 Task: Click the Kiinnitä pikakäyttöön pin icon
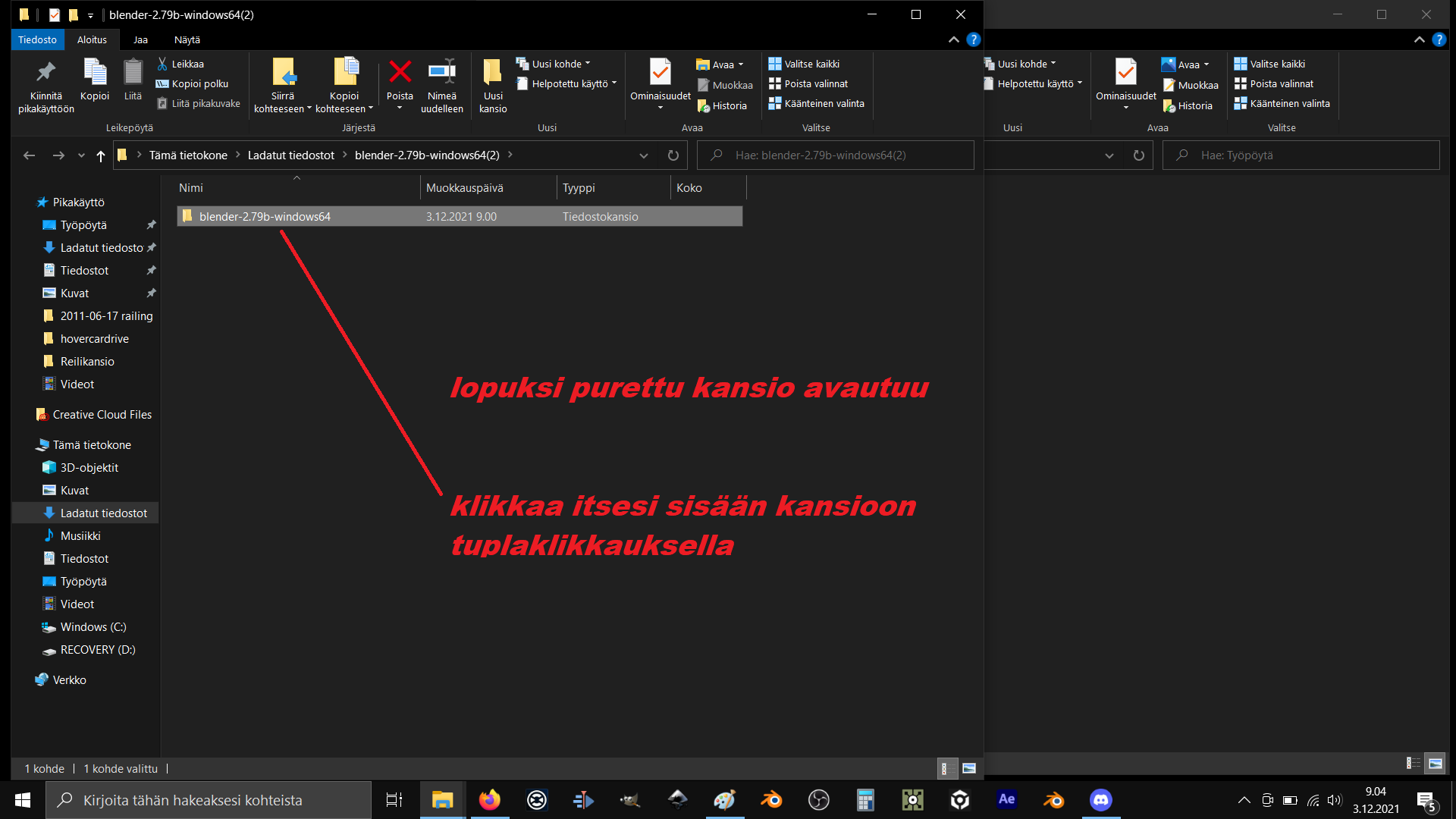45,73
